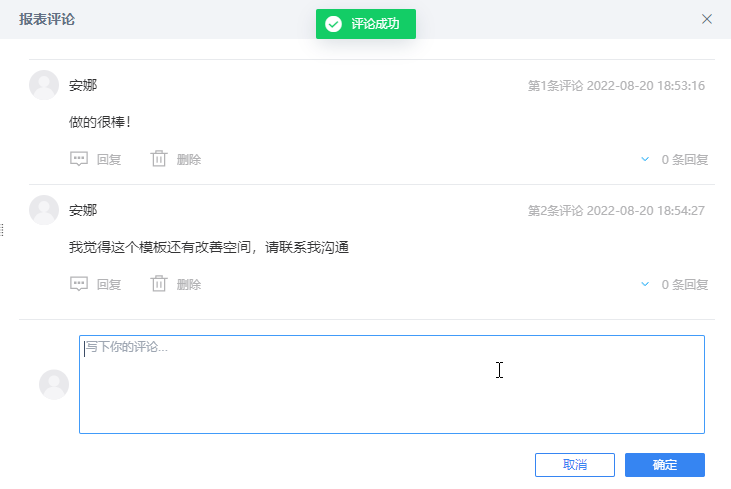
Task: Show "0 条回复" for first comment
Action: tap(685, 159)
